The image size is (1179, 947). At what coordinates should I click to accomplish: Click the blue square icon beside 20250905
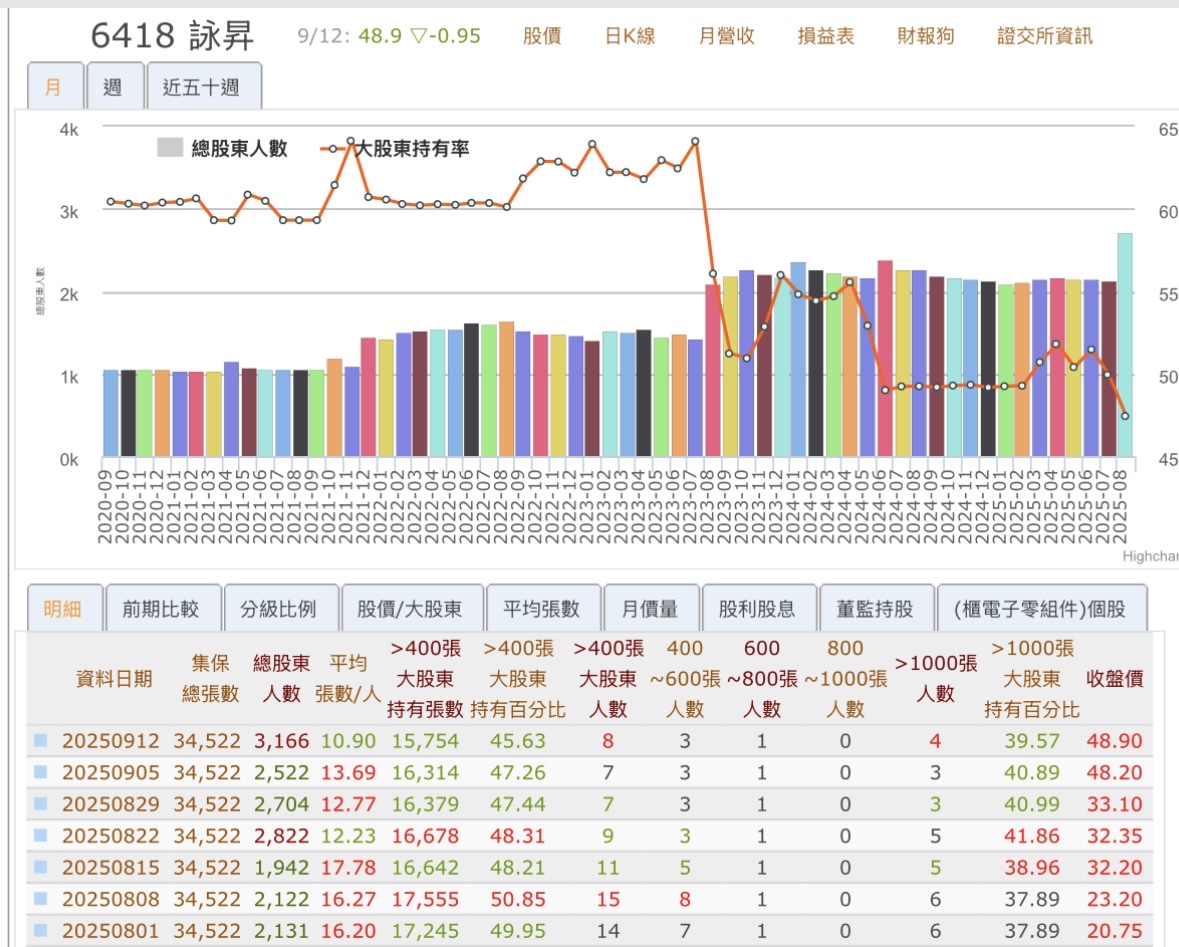(41, 772)
